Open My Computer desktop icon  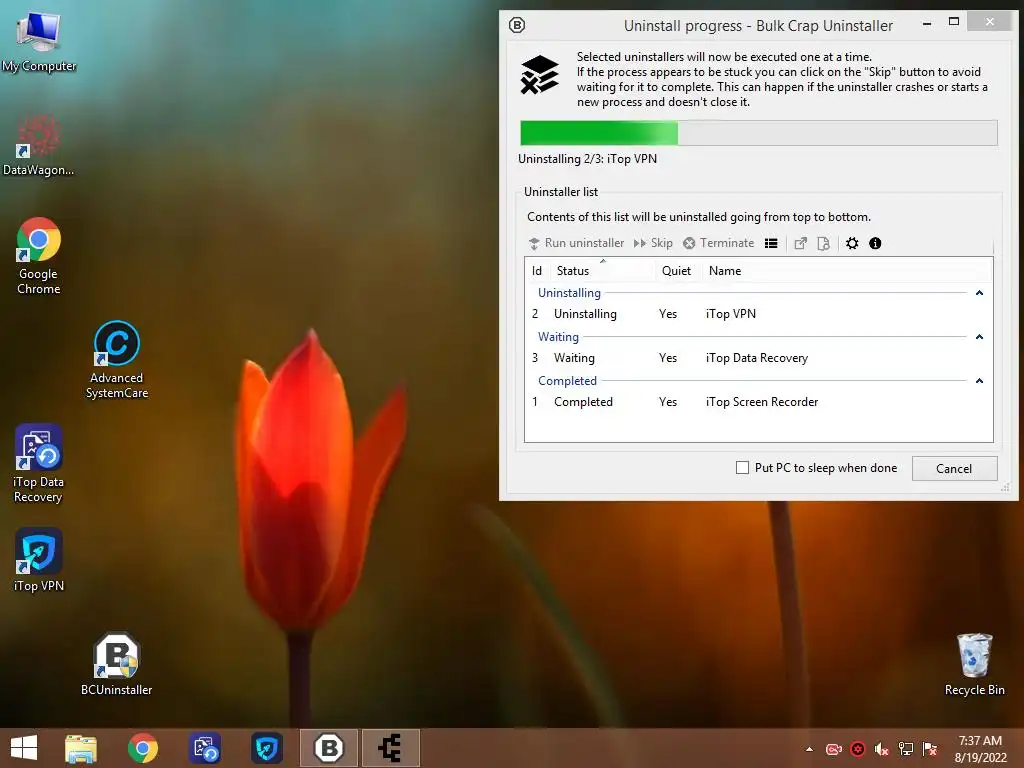tap(39, 41)
